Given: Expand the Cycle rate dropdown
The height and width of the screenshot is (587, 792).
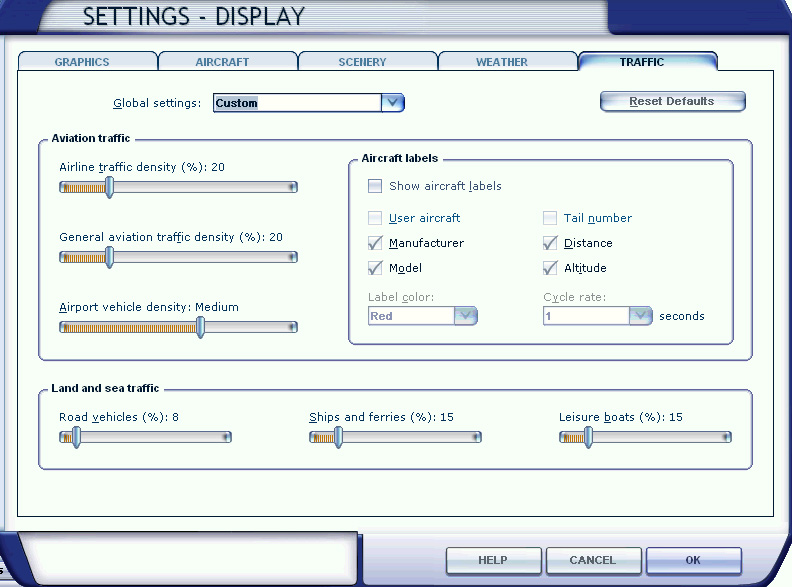Looking at the screenshot, I should [x=641, y=316].
